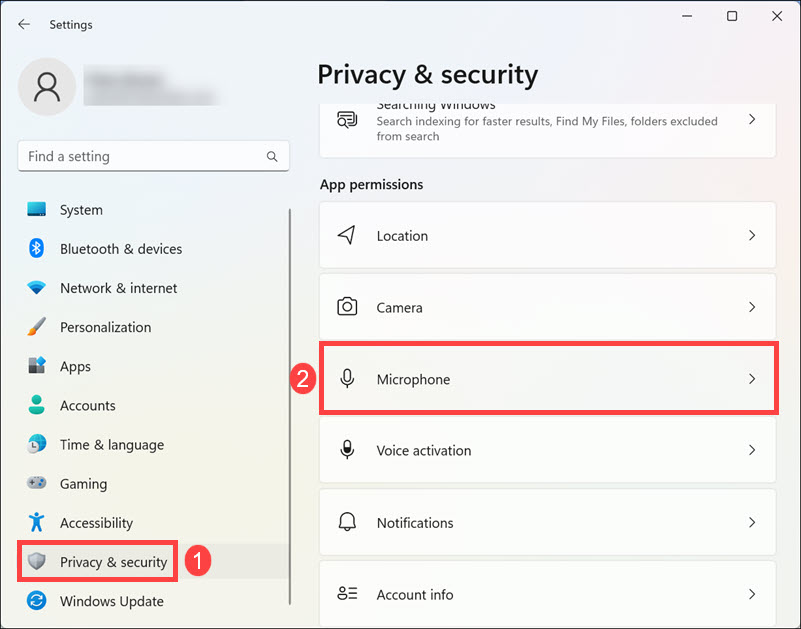Click the Gaming controller icon
The image size is (801, 629).
click(x=37, y=484)
